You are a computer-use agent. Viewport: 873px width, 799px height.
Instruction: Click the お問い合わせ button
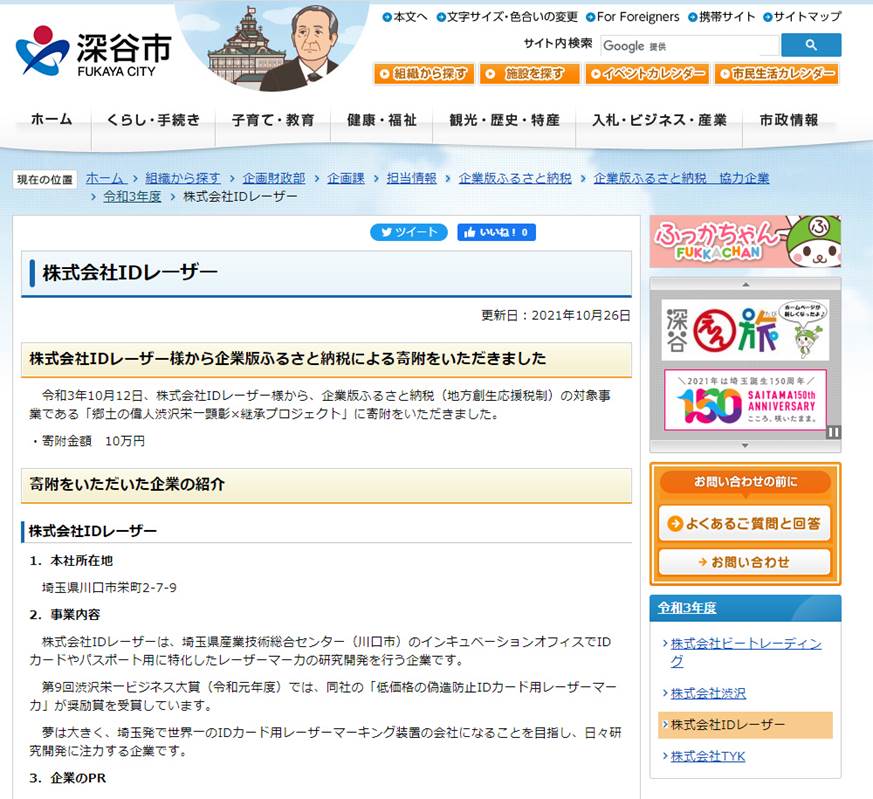(x=745, y=562)
